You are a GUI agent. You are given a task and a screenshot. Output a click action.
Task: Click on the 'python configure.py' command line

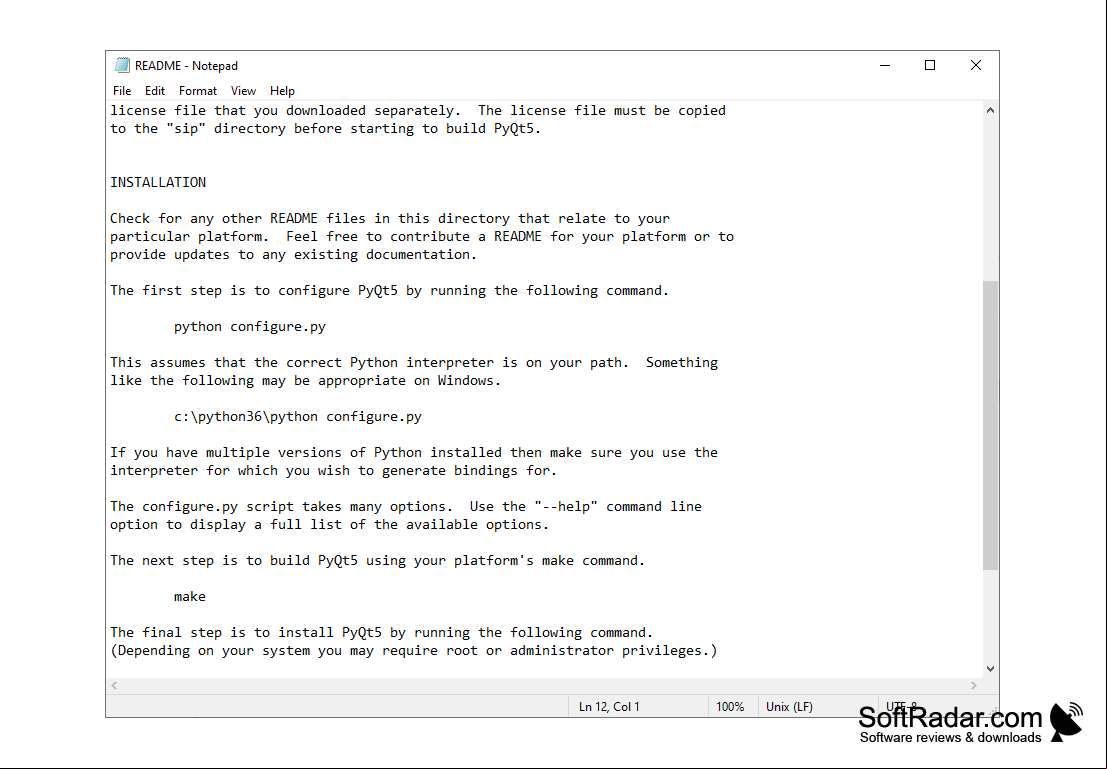click(x=250, y=326)
